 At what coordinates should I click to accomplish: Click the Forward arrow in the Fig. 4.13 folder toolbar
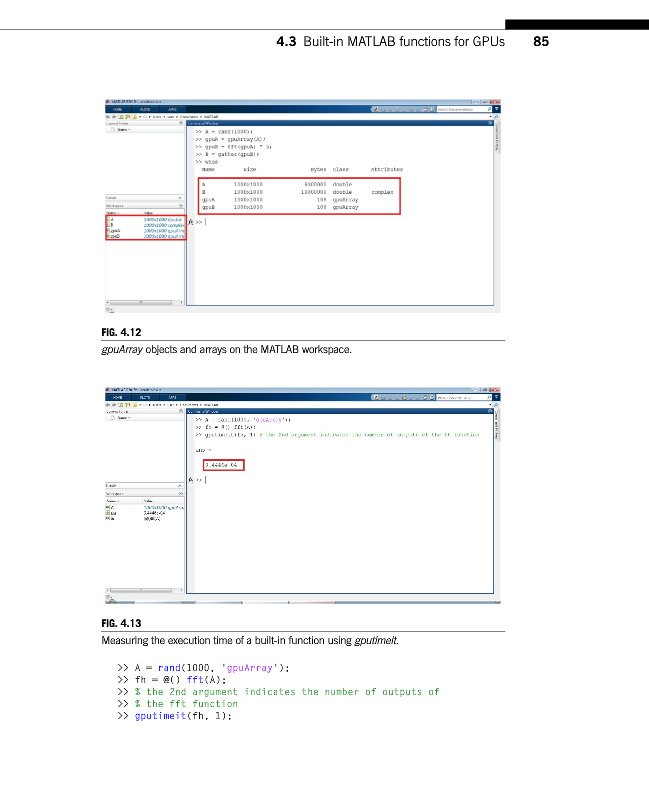coord(114,403)
